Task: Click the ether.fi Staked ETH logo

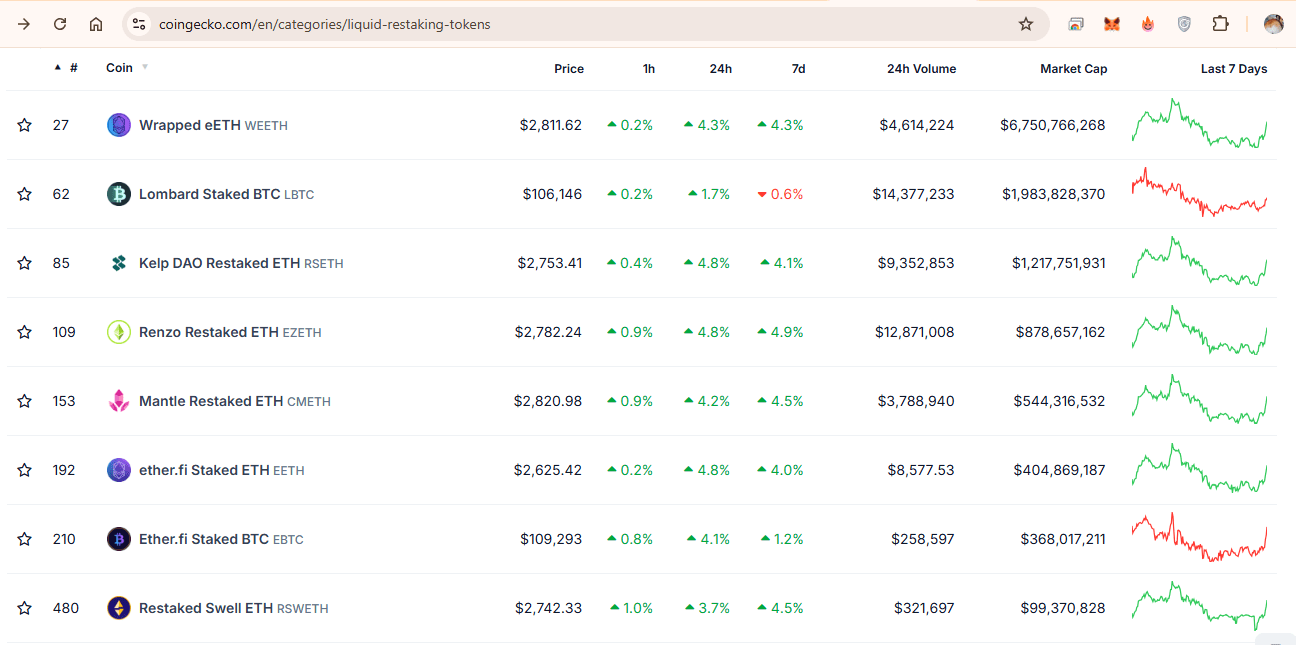Action: coord(119,470)
